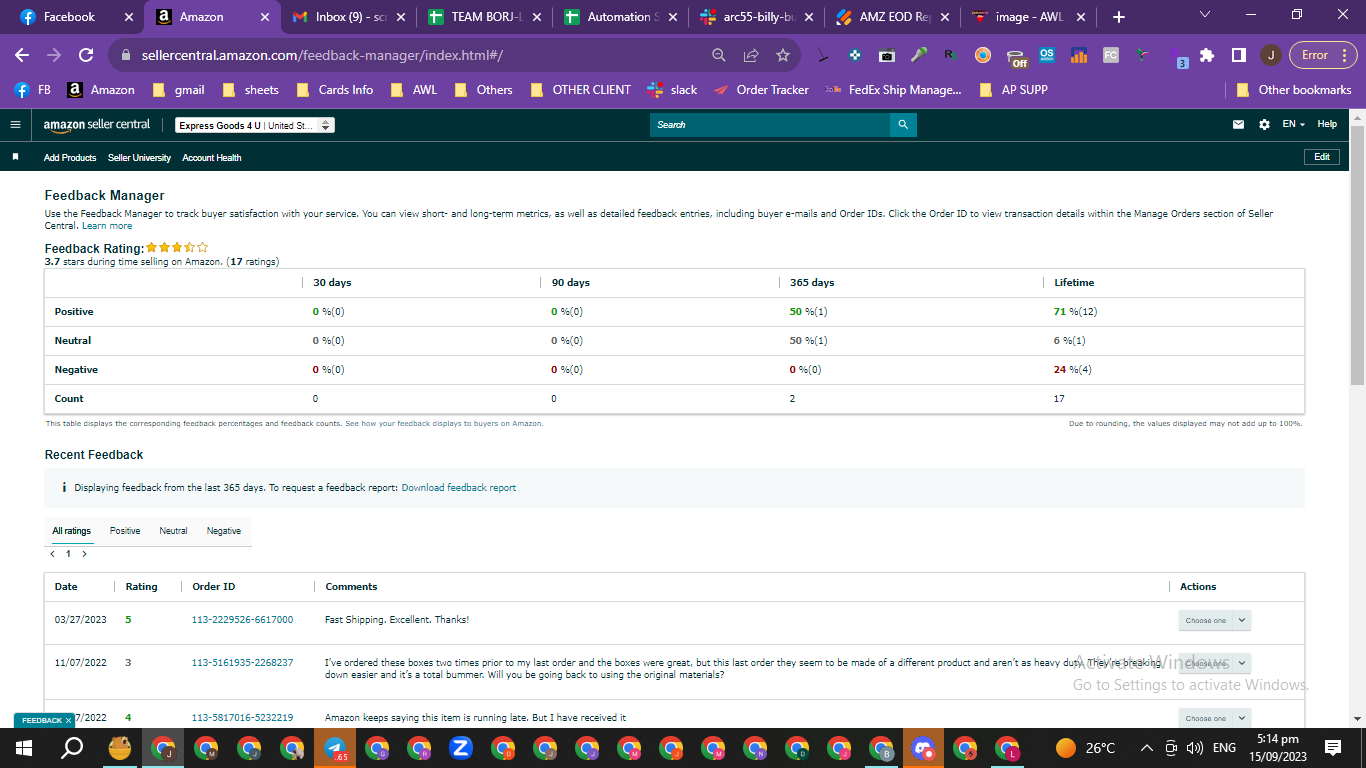Open Choose one dropdown for 03/27/2023 feedback
This screenshot has width=1366, height=768.
tap(1214, 620)
